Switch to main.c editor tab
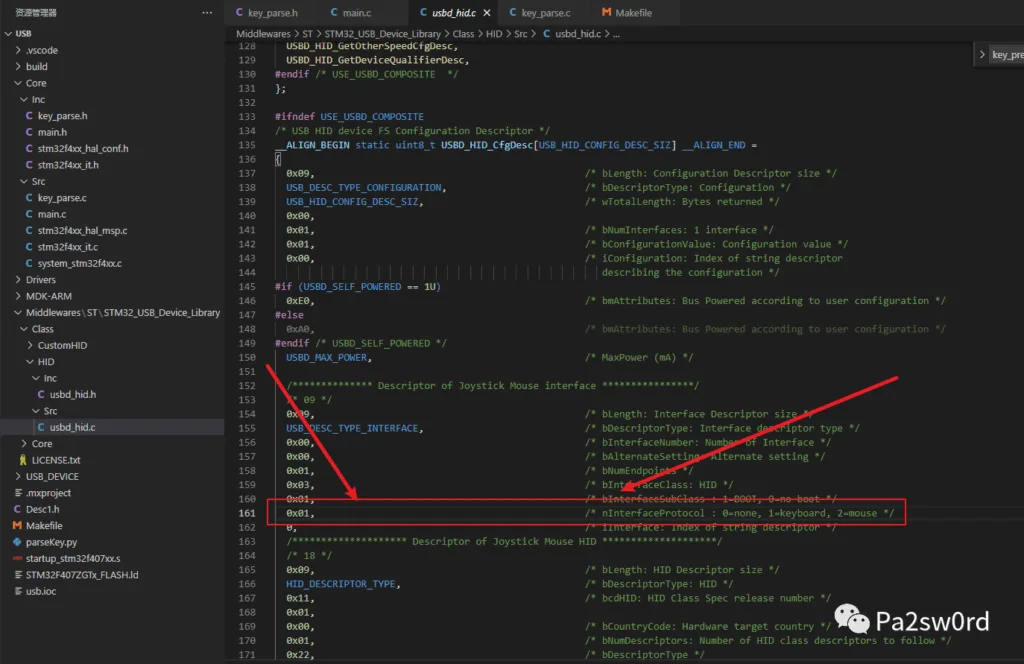The image size is (1024, 664). click(357, 12)
